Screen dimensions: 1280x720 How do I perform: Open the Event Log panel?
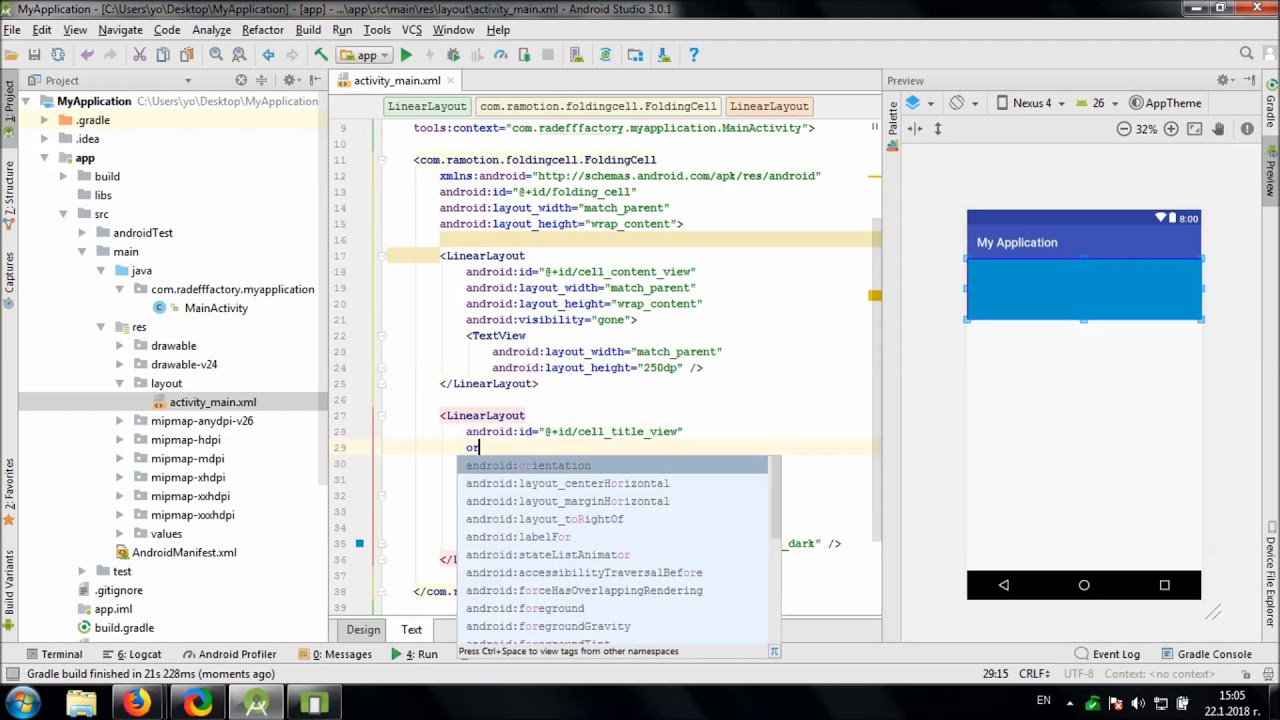[x=1107, y=654]
